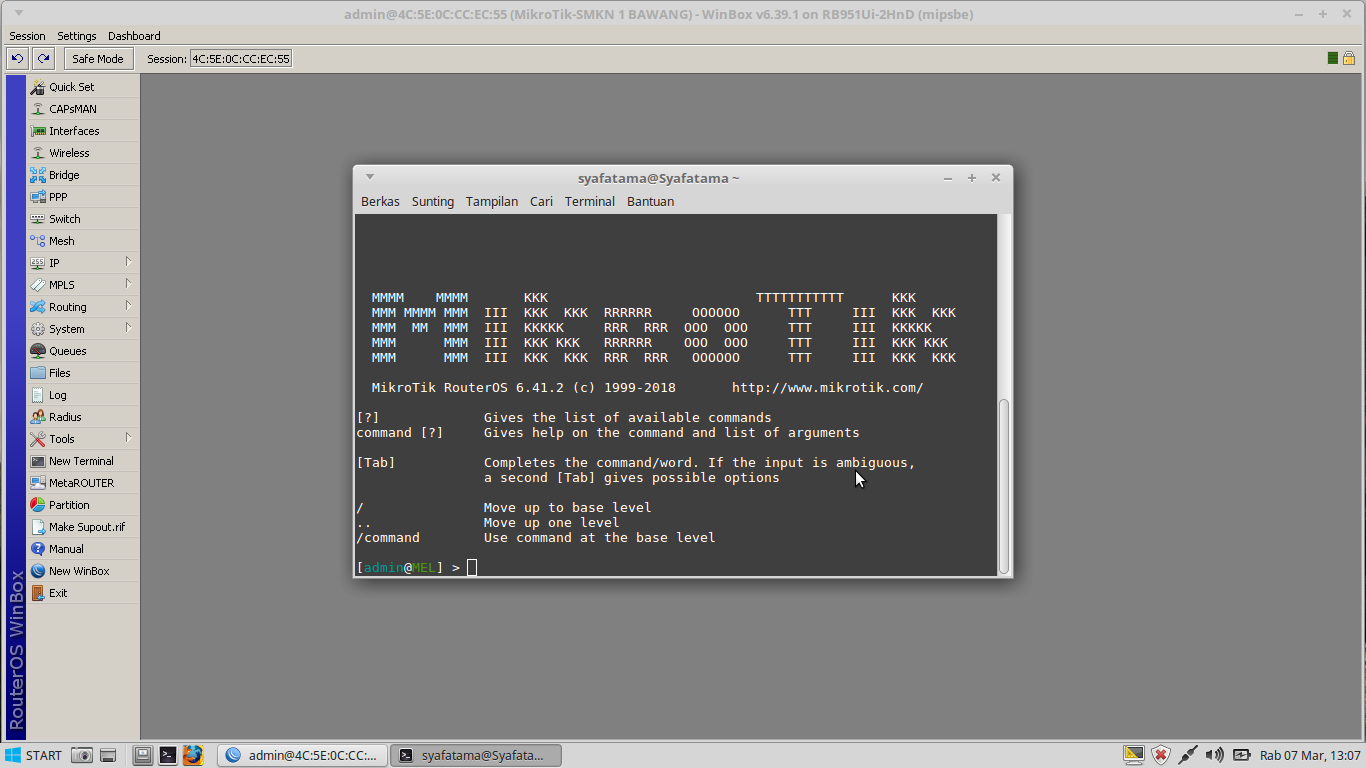Close the syafatama terminal window
The image size is (1366, 768).
tap(996, 178)
